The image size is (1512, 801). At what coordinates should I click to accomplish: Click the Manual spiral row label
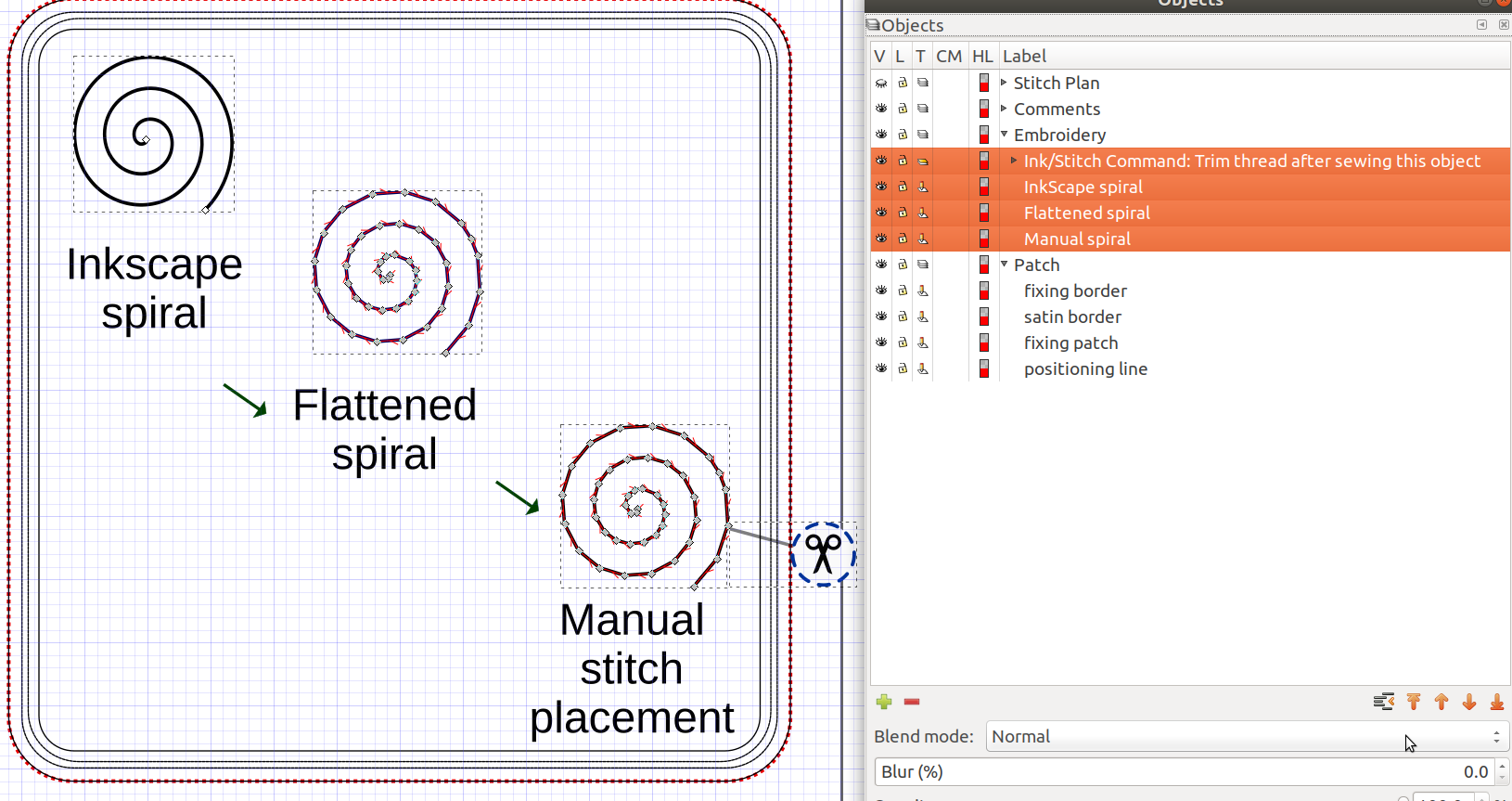pyautogui.click(x=1077, y=239)
